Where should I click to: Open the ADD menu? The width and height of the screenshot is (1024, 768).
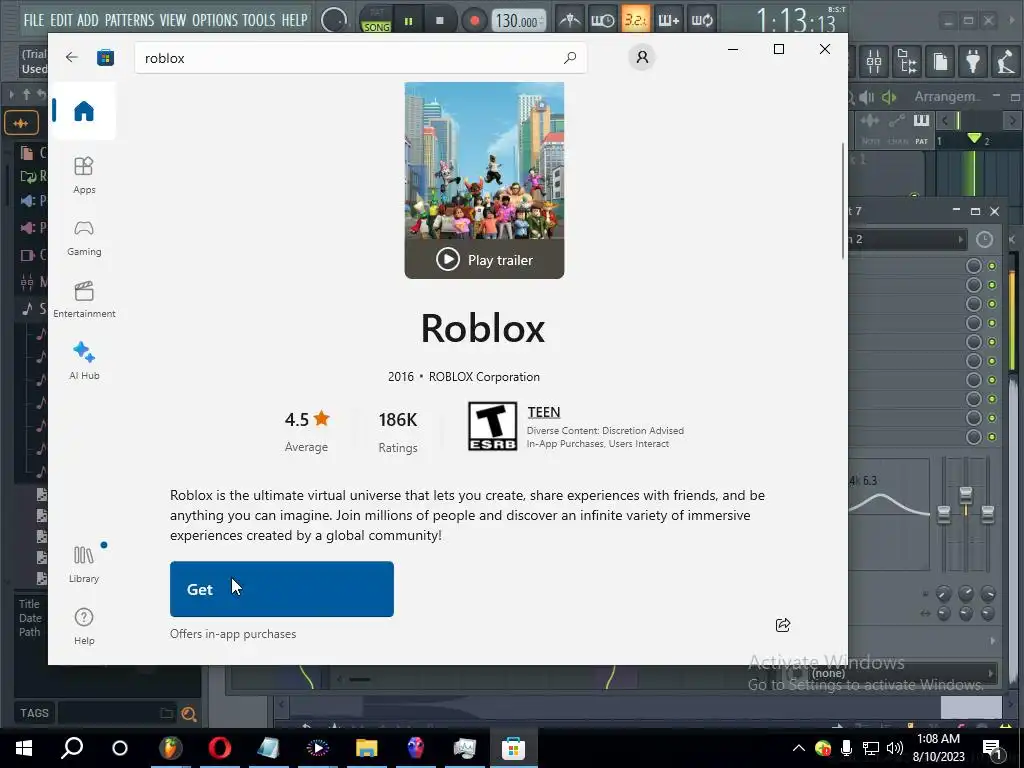click(88, 20)
